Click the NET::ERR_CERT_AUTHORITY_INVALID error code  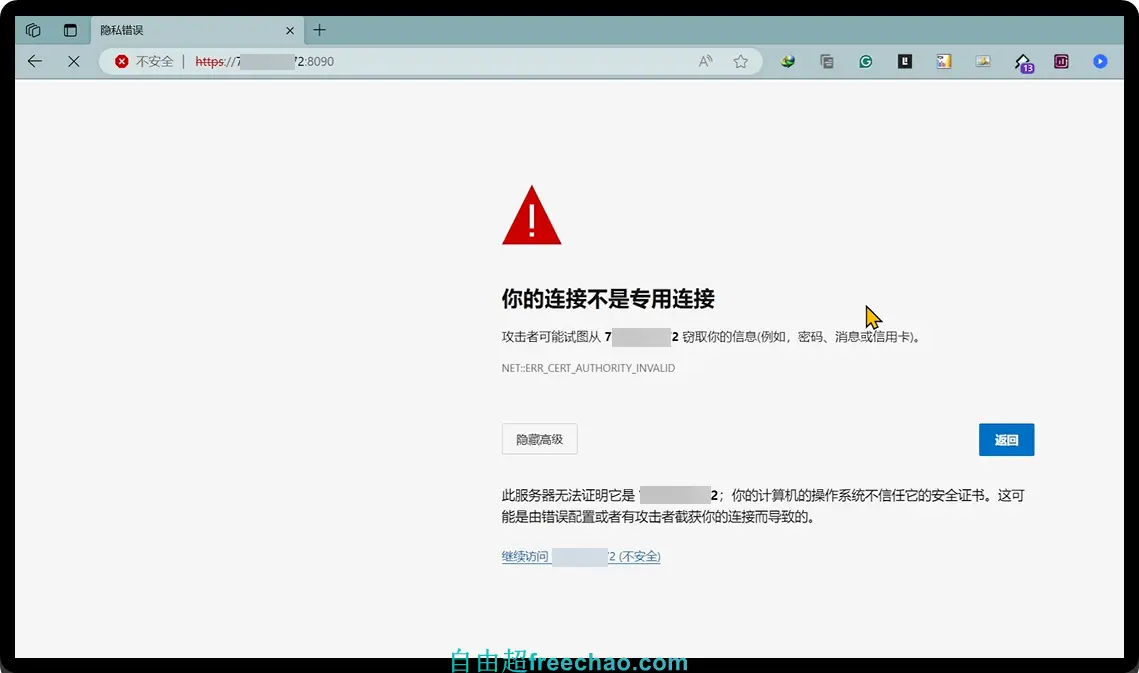(588, 368)
